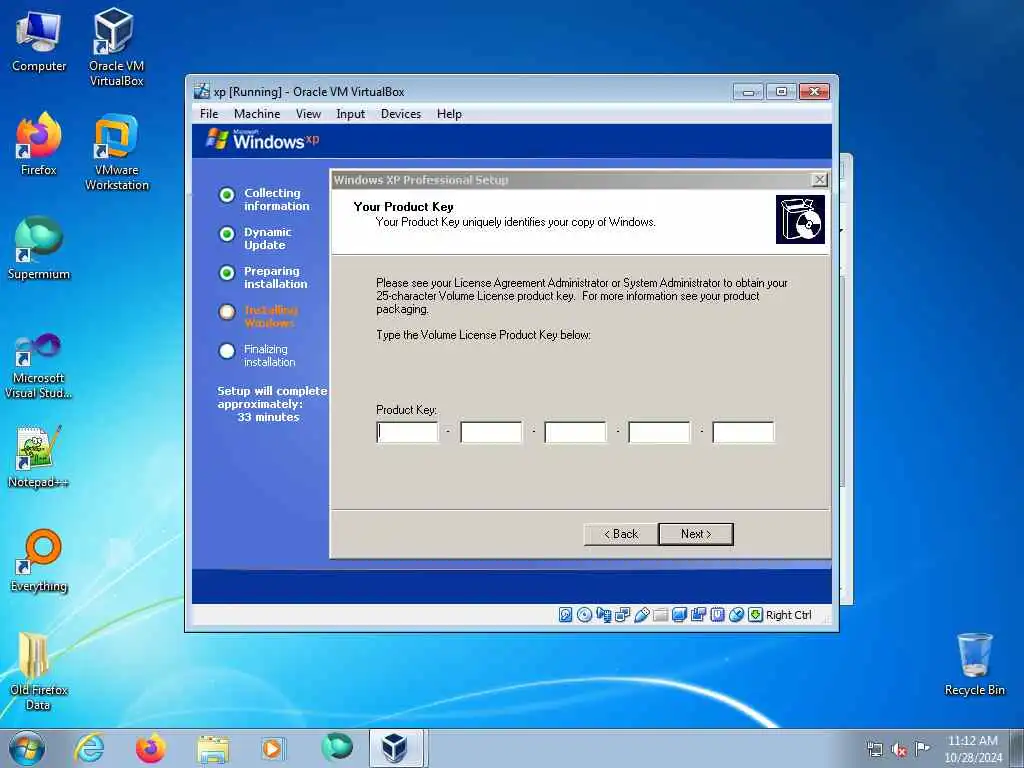Click the display settings status icon
This screenshot has width=1024, height=768.
tap(679, 615)
